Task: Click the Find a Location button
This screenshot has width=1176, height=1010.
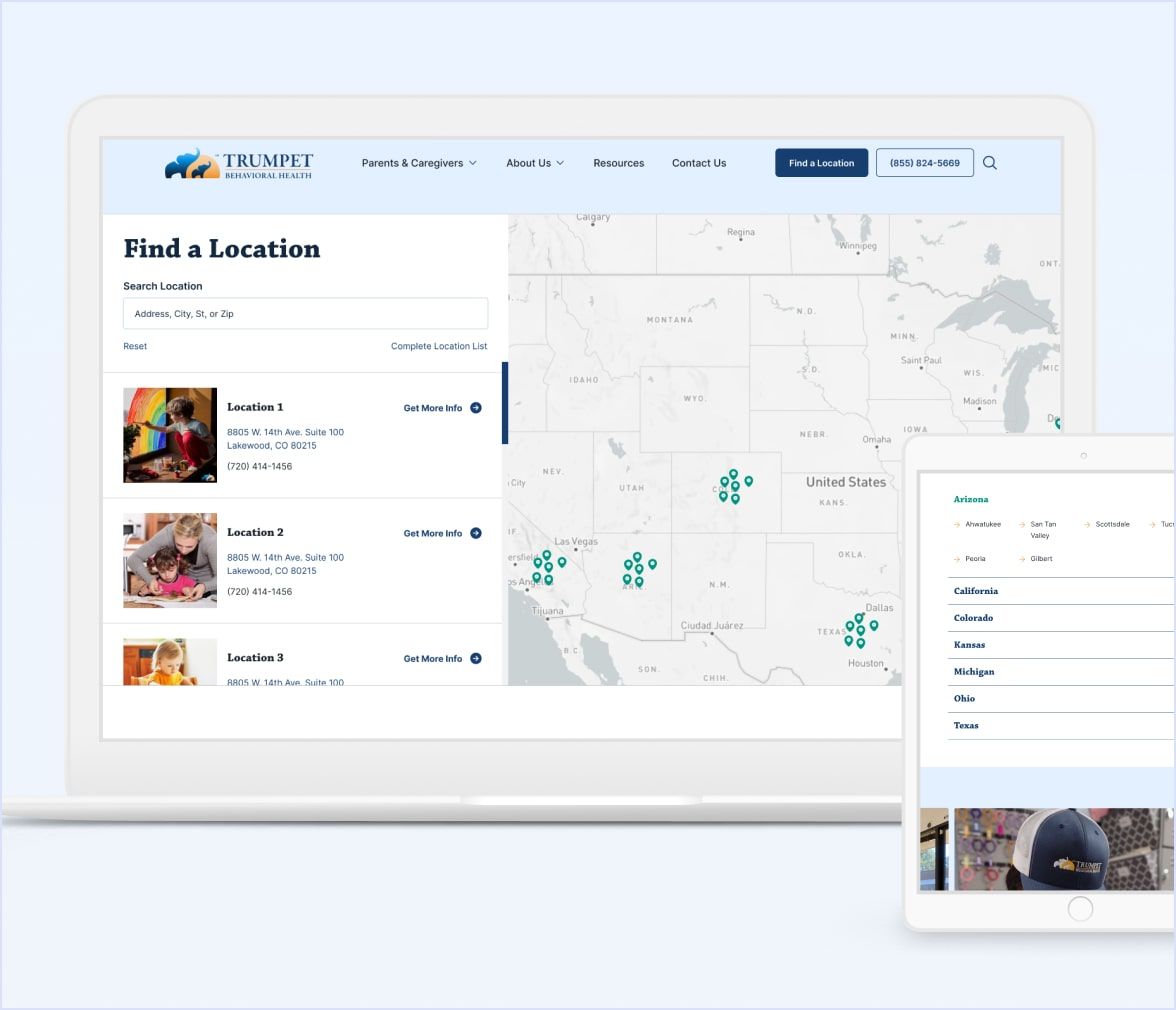Action: tap(821, 163)
